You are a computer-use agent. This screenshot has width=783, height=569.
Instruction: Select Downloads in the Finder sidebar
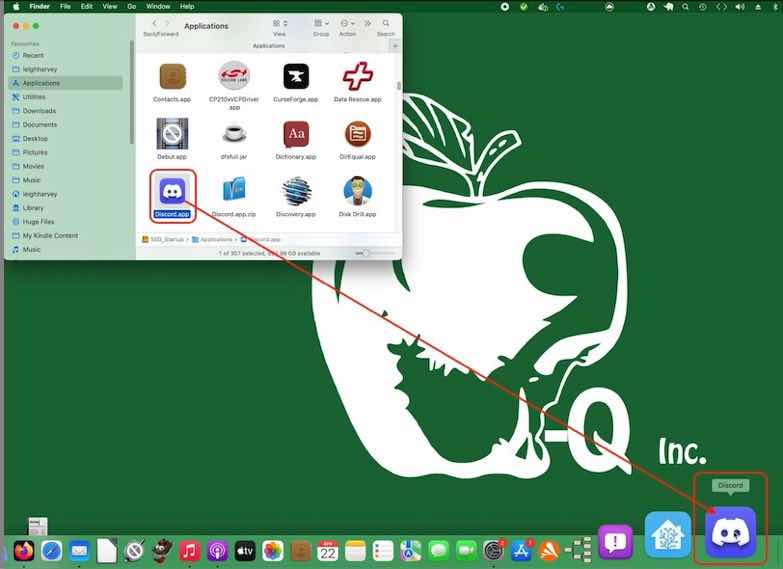coord(66,111)
